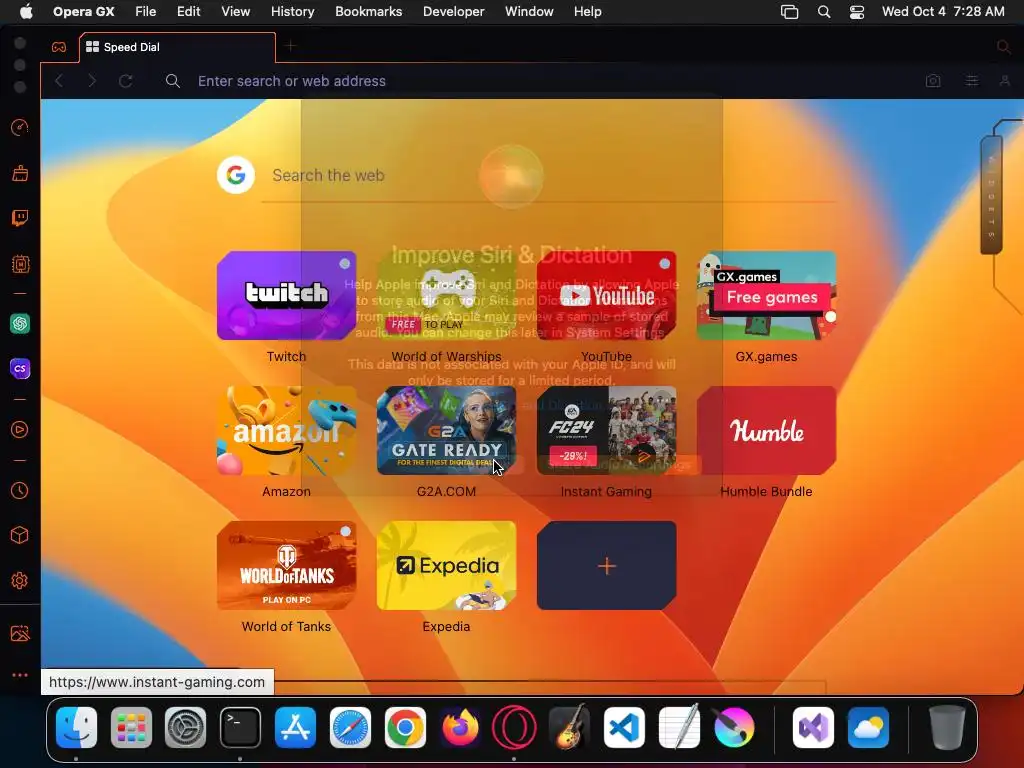1024x768 pixels.
Task: Open the Expedia speed dial tile
Action: pyautogui.click(x=446, y=566)
